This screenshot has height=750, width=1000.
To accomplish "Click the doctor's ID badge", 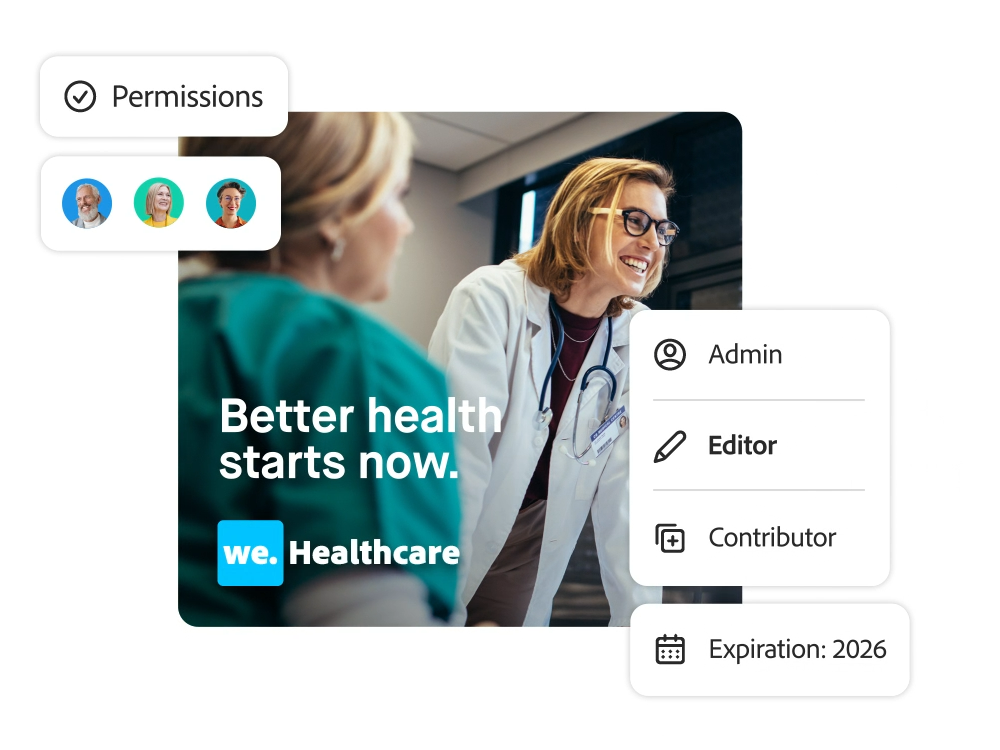I will pyautogui.click(x=608, y=432).
